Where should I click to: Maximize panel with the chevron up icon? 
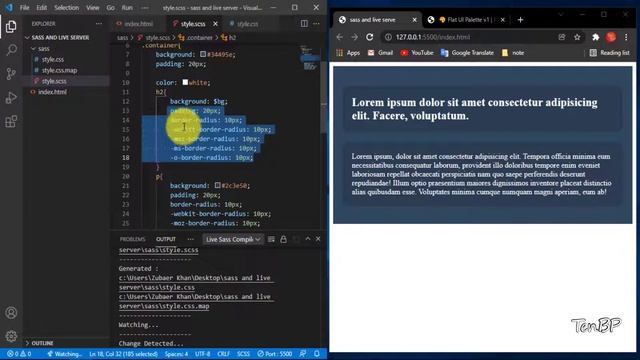coord(308,239)
